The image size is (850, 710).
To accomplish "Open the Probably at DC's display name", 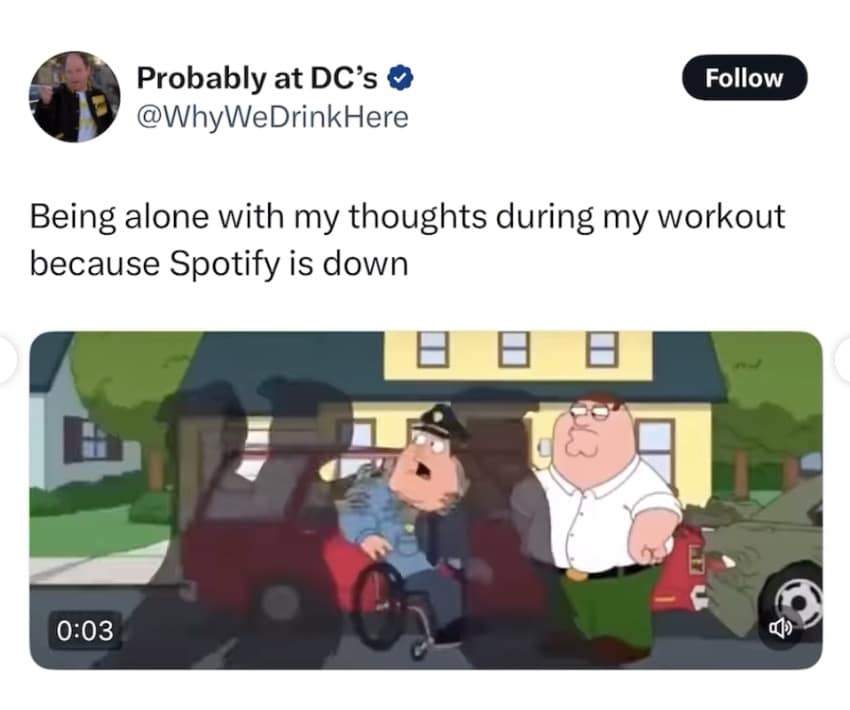I will point(257,78).
